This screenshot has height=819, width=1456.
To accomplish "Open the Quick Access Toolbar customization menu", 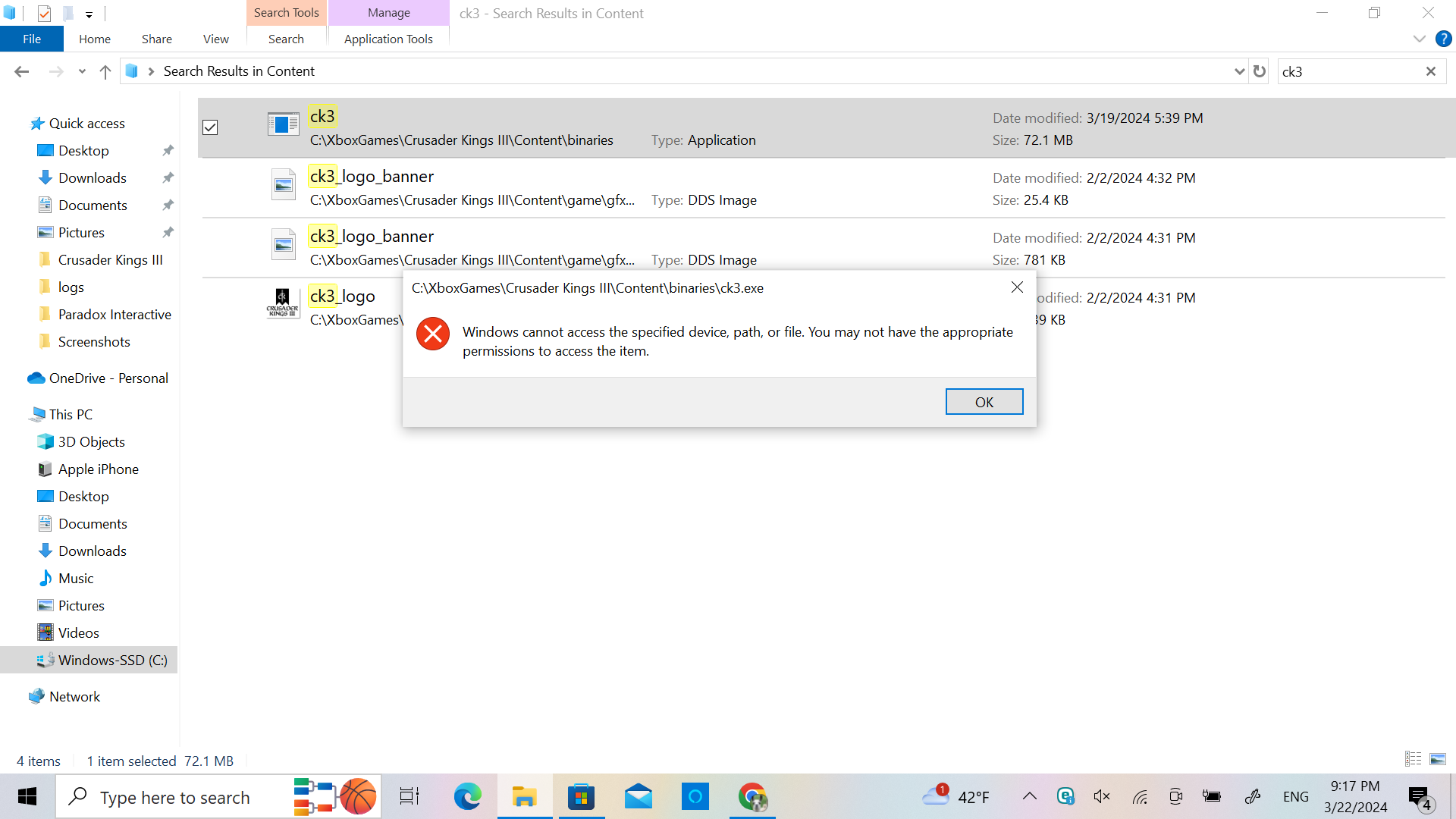I will pyautogui.click(x=89, y=13).
